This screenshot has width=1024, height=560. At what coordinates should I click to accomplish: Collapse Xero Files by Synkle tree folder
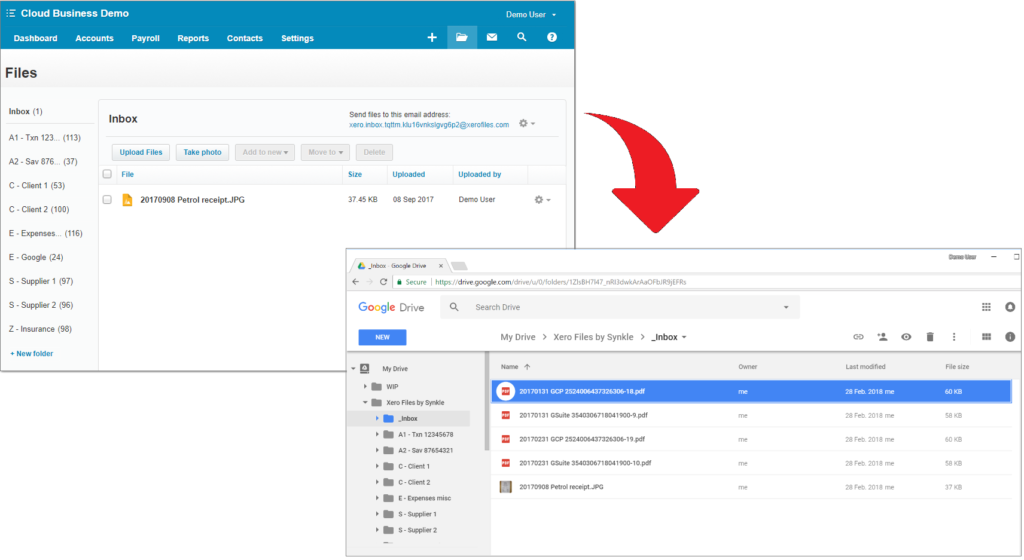365,403
